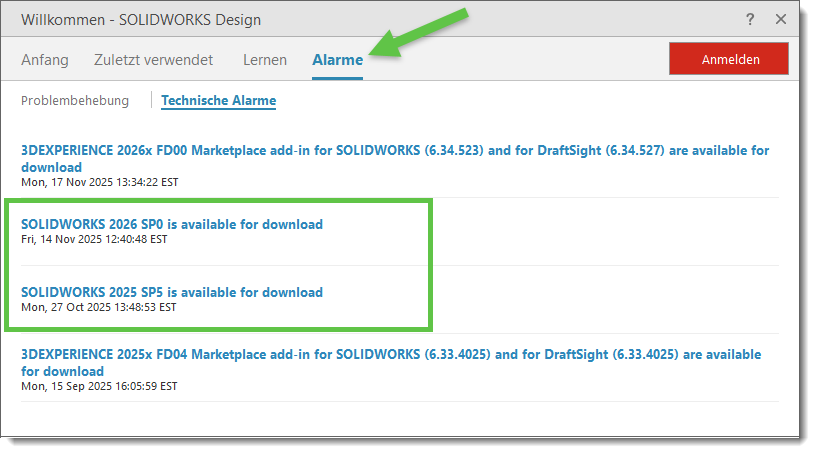Click the divider between Problembehebung and Technische Alarme
The image size is (815, 453).
151,100
